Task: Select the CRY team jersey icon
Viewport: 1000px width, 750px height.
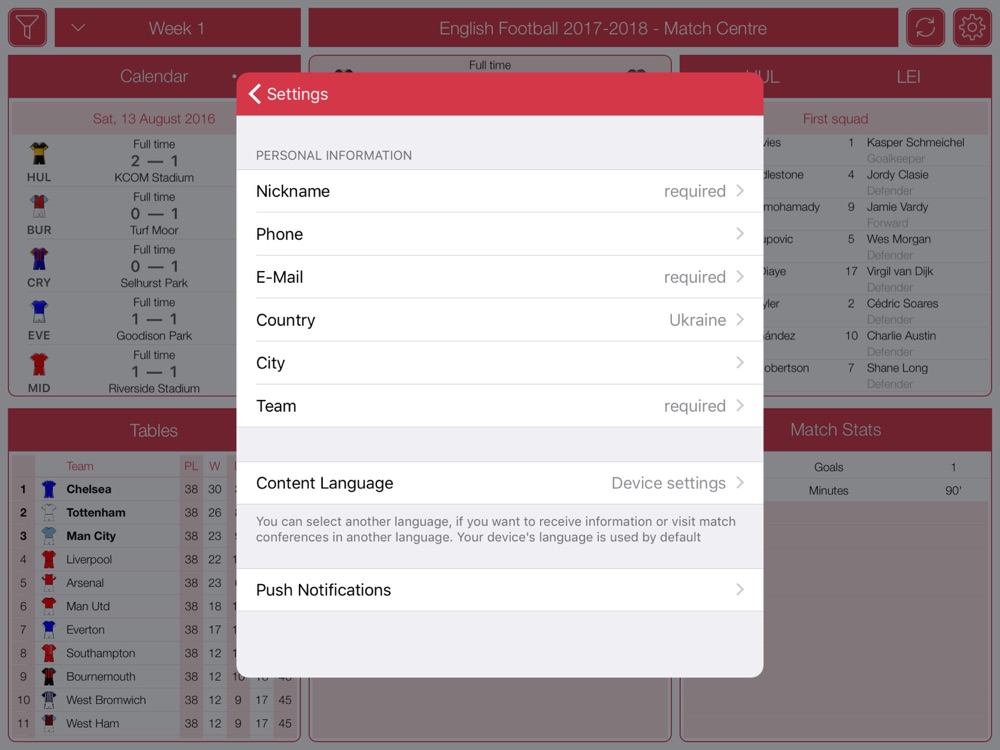Action: (39, 259)
